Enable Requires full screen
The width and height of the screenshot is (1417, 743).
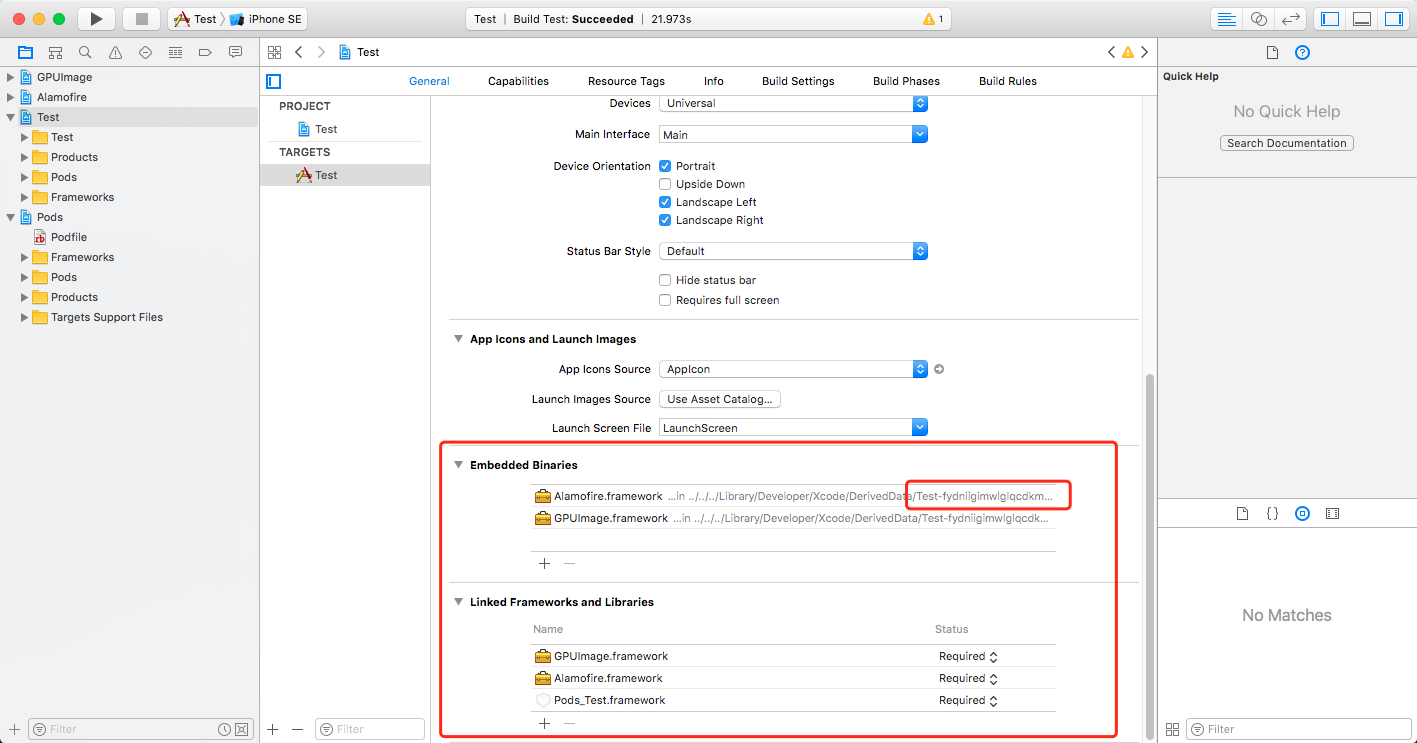click(x=665, y=300)
